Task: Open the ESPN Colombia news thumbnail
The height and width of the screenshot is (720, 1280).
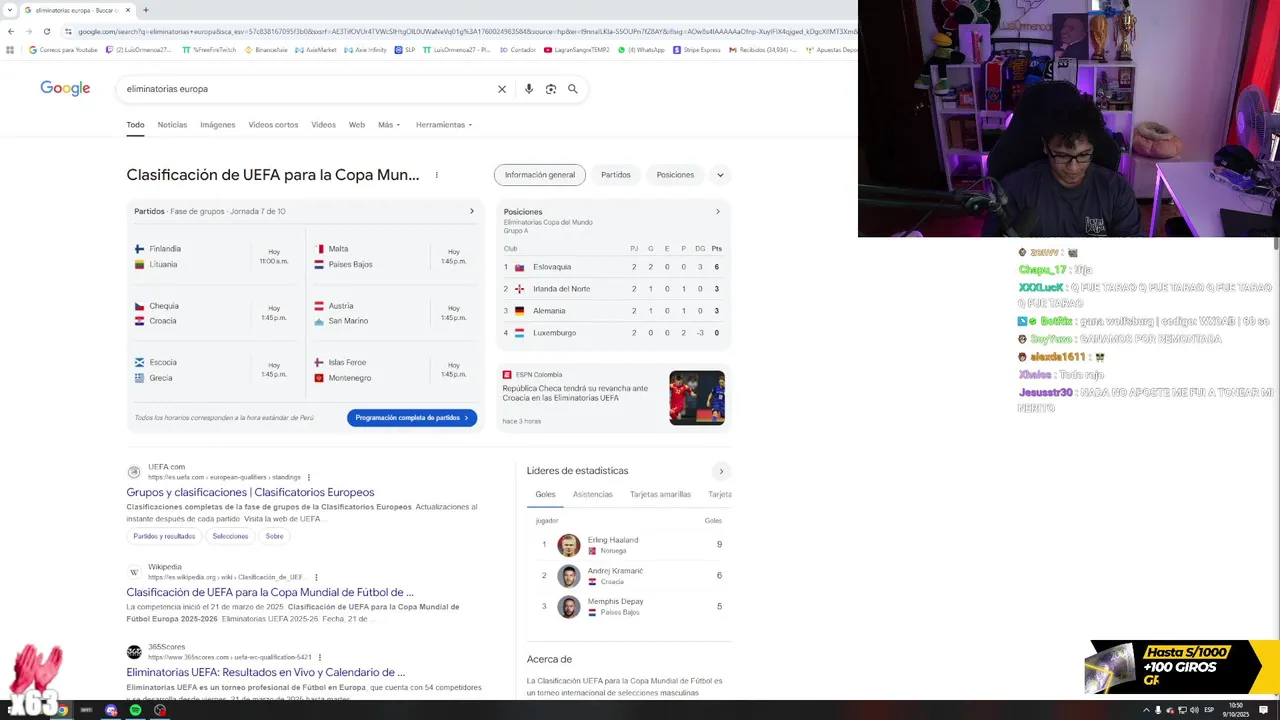Action: (697, 398)
